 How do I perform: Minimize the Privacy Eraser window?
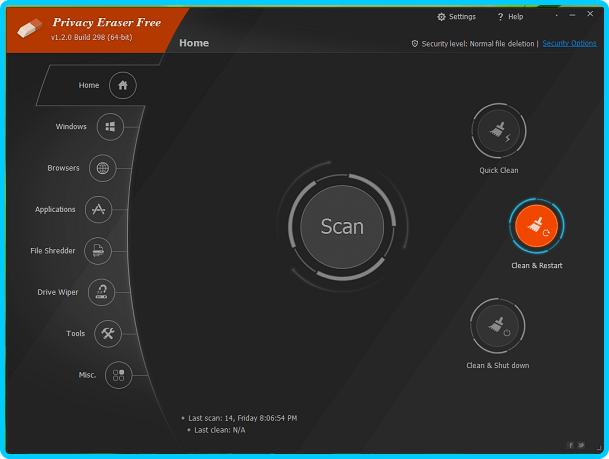tap(572, 15)
